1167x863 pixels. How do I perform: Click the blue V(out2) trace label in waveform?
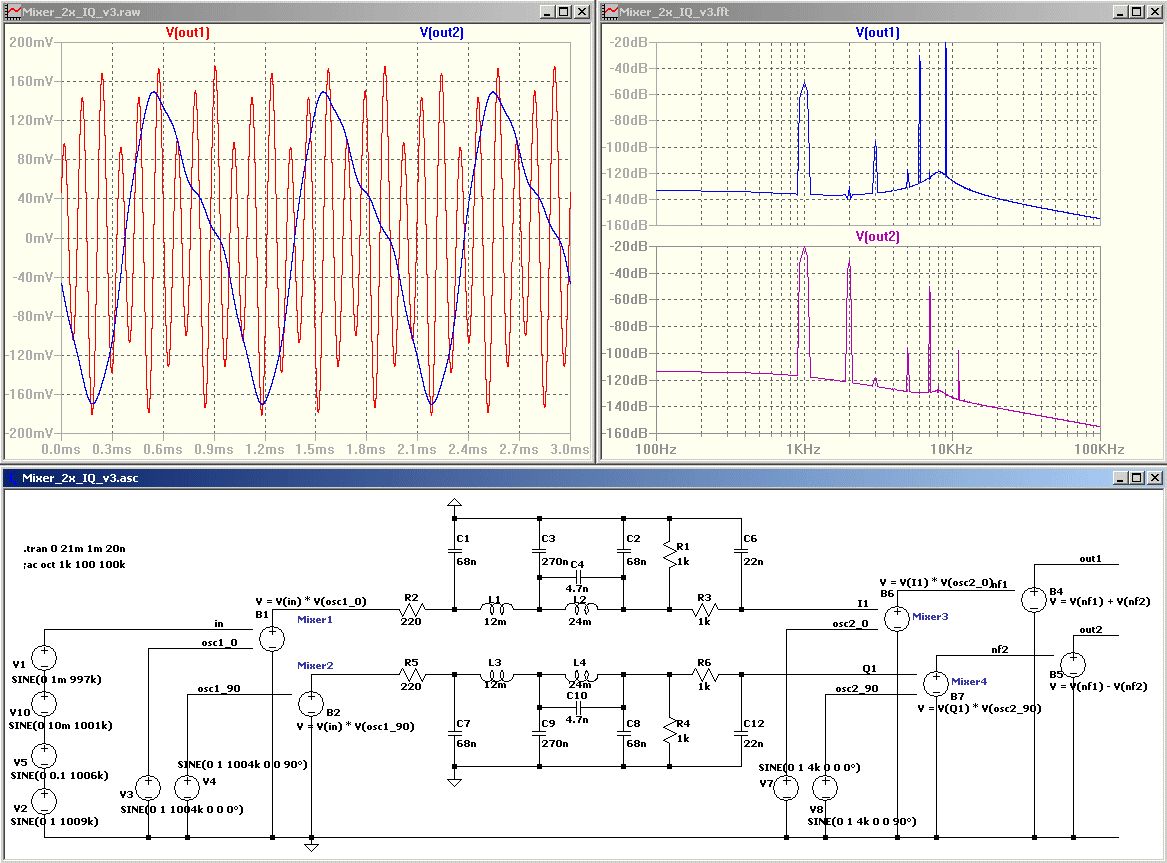[442, 32]
